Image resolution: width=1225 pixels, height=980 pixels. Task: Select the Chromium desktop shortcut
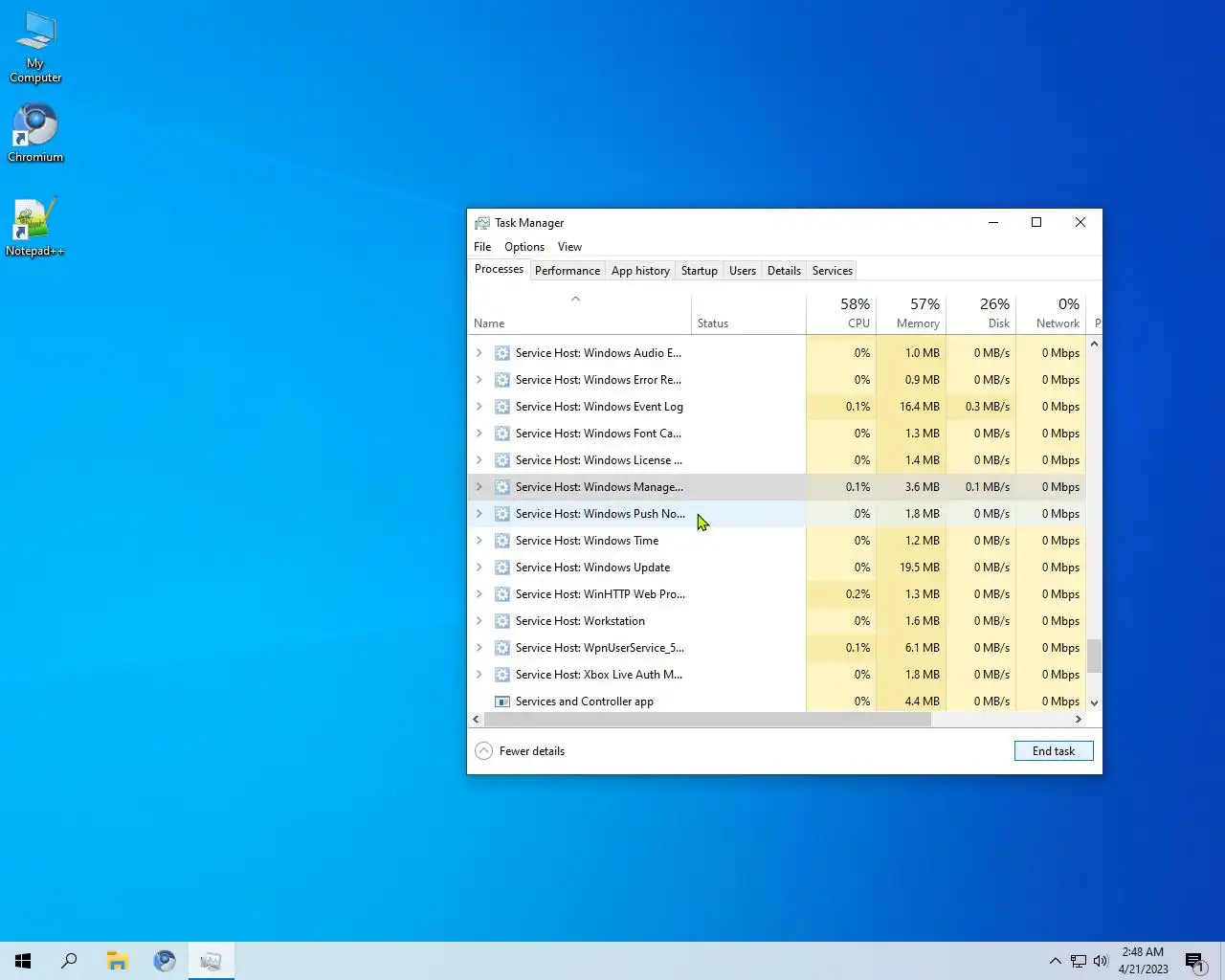(35, 133)
